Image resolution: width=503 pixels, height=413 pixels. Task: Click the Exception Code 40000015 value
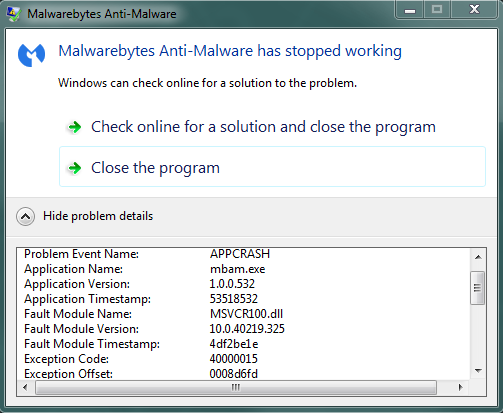pos(234,359)
